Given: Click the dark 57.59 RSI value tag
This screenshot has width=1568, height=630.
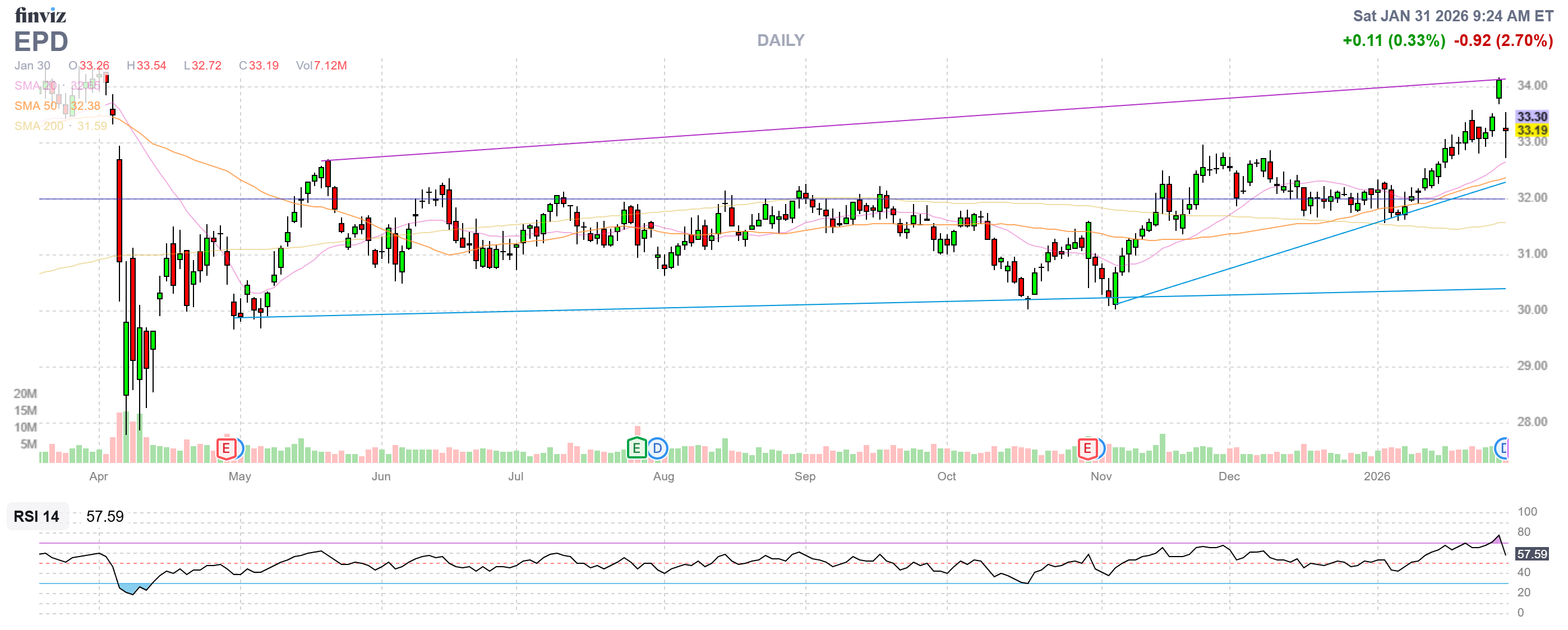Looking at the screenshot, I should (x=1531, y=554).
